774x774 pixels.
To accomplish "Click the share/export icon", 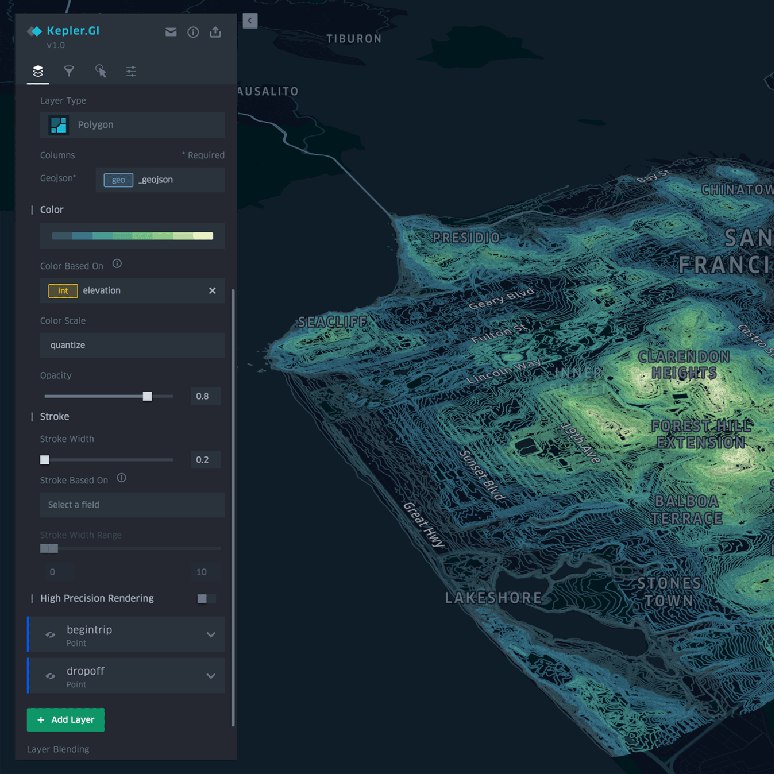I will coord(215,32).
